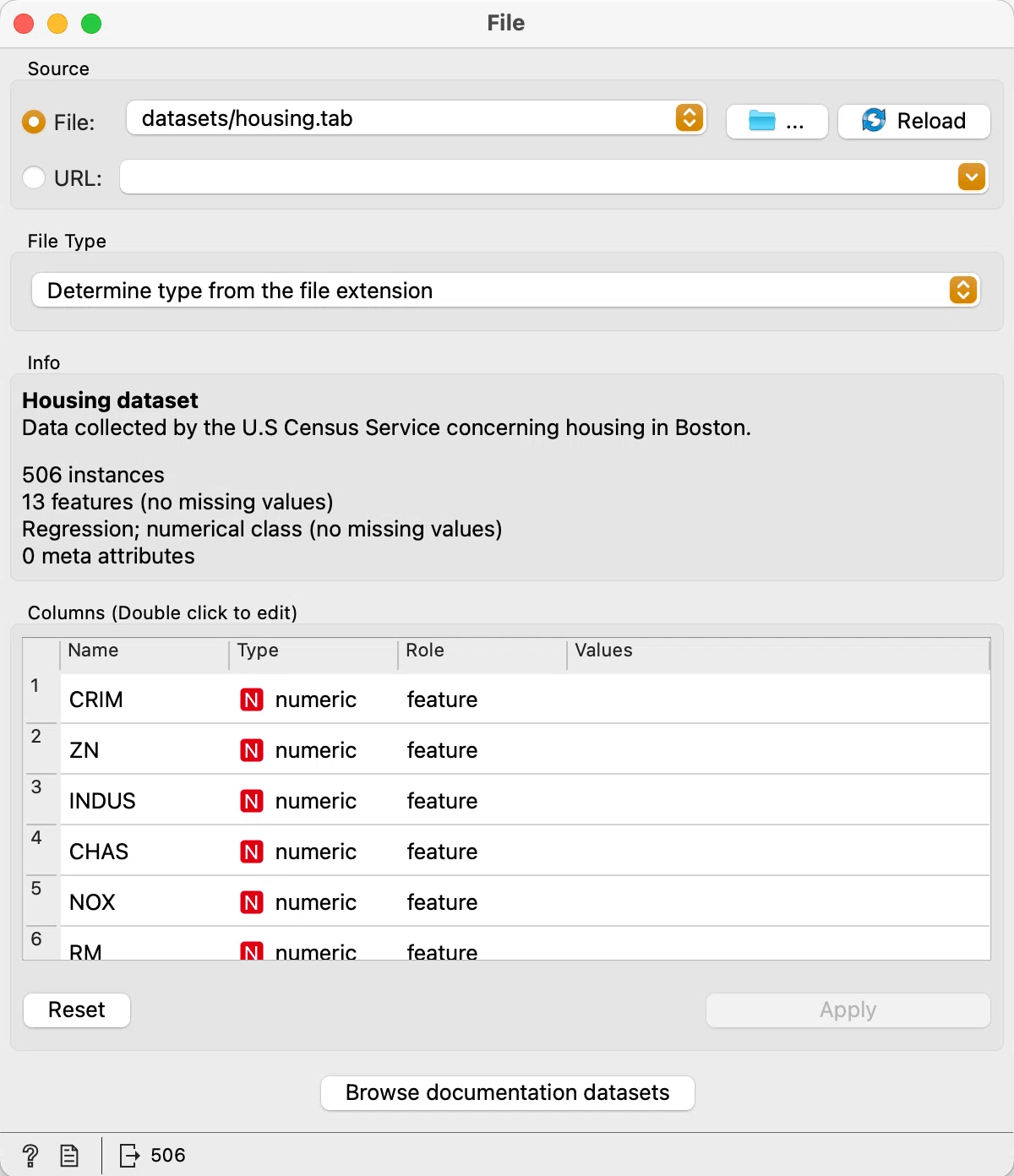The width and height of the screenshot is (1014, 1176).
Task: Minimize the window with the yellow button
Action: (x=57, y=24)
